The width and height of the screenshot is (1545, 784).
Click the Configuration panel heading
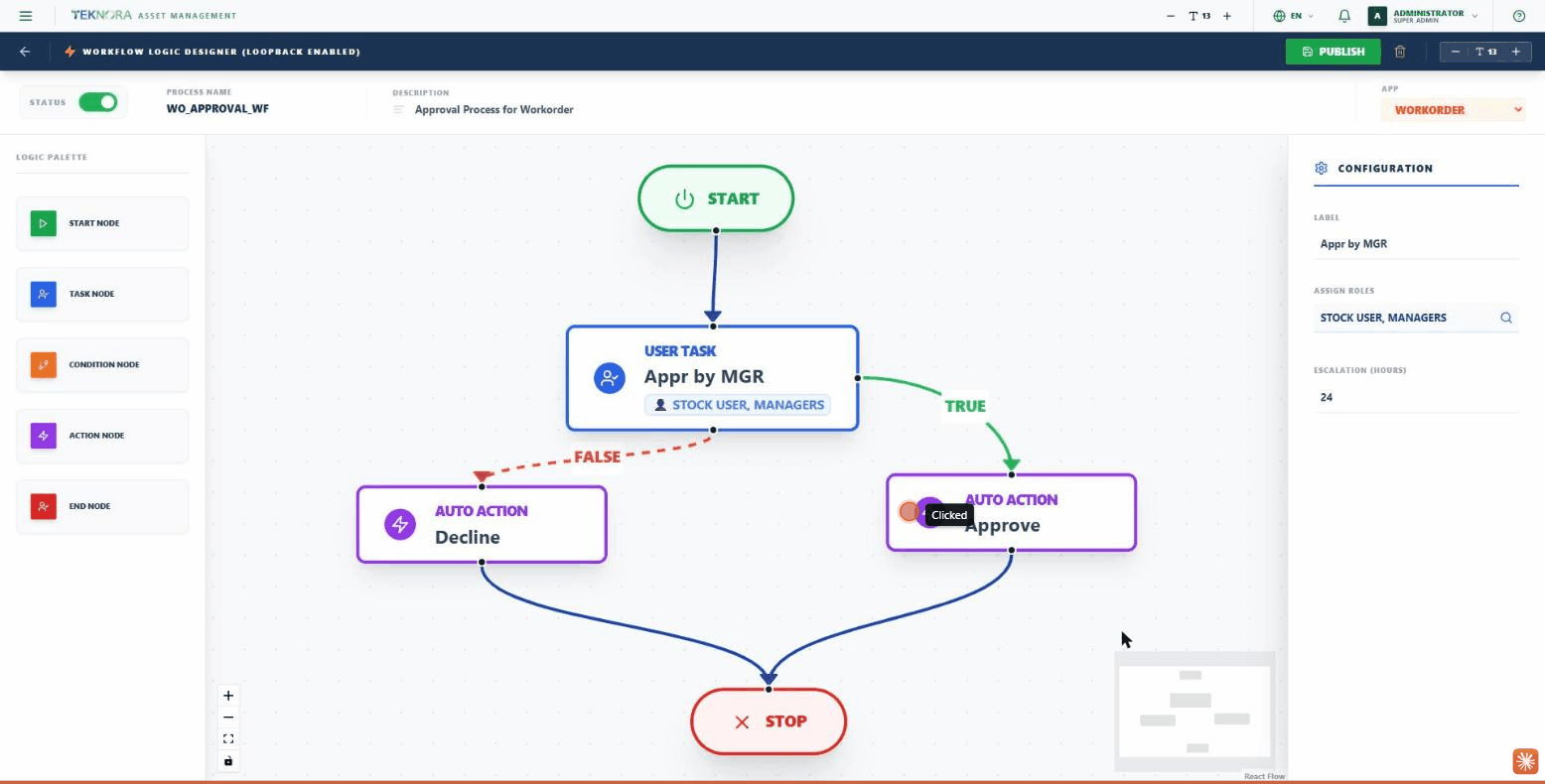point(1385,169)
